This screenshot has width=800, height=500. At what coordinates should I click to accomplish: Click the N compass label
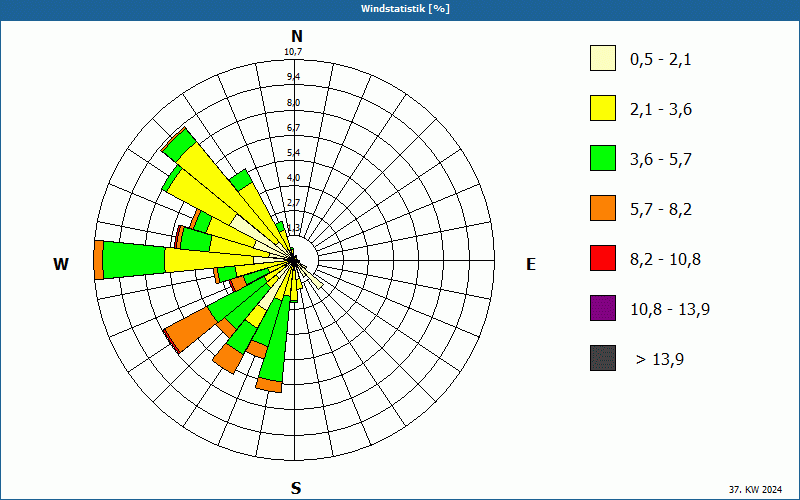[x=297, y=36]
